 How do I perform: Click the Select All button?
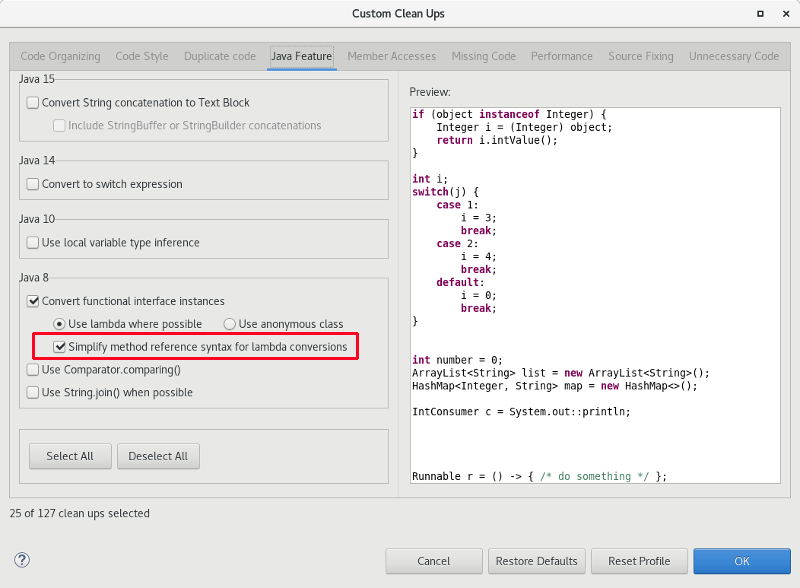tap(70, 456)
